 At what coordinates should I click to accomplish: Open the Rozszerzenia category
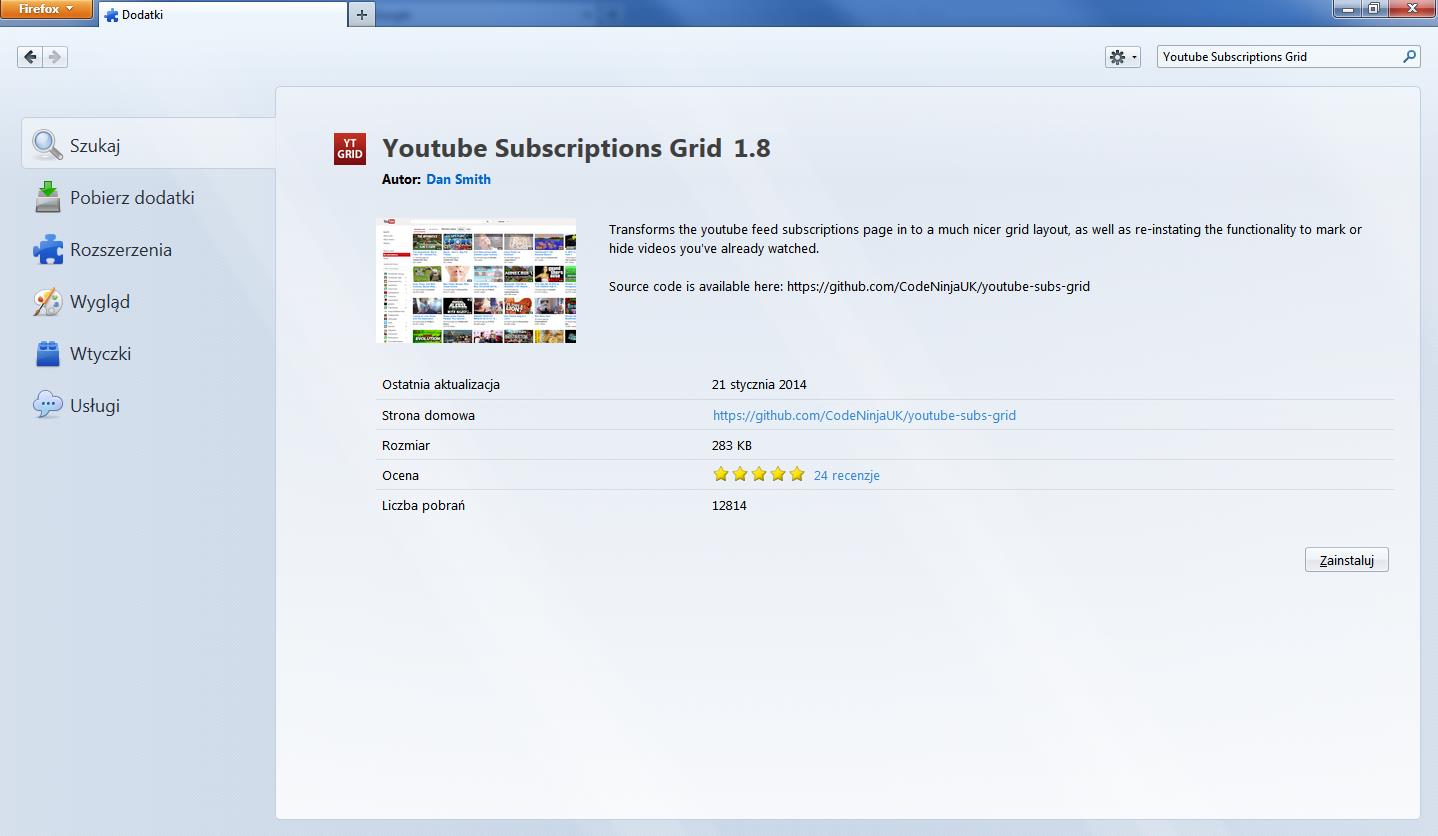coord(148,249)
